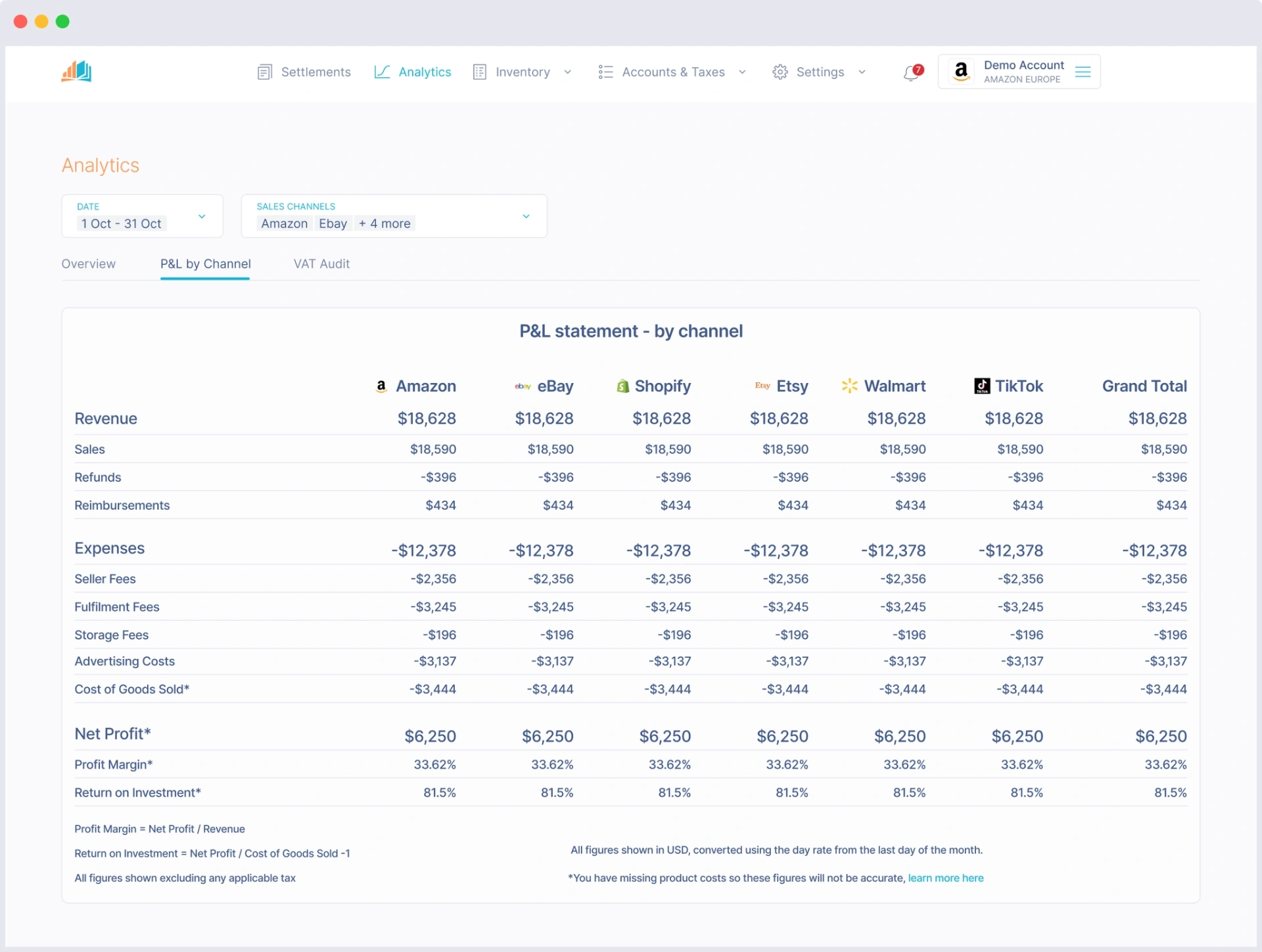Click eBay logo in table header

pyautogui.click(x=523, y=386)
